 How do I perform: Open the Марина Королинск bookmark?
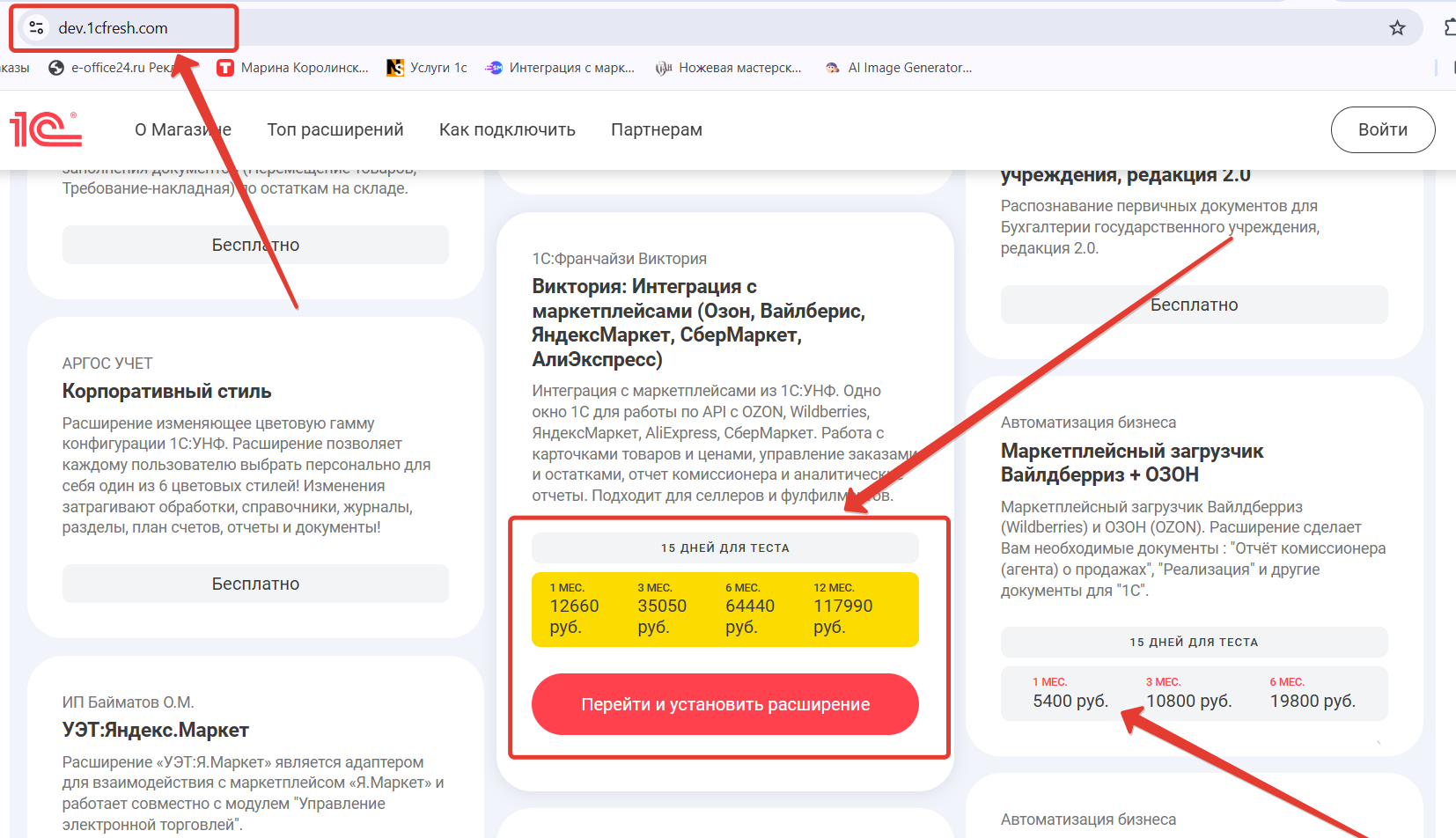(x=293, y=68)
